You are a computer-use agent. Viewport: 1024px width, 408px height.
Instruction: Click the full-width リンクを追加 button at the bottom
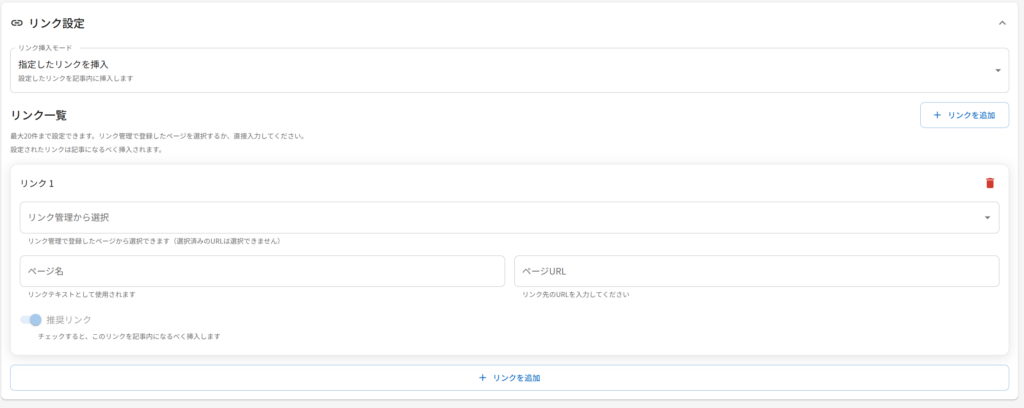[x=509, y=378]
